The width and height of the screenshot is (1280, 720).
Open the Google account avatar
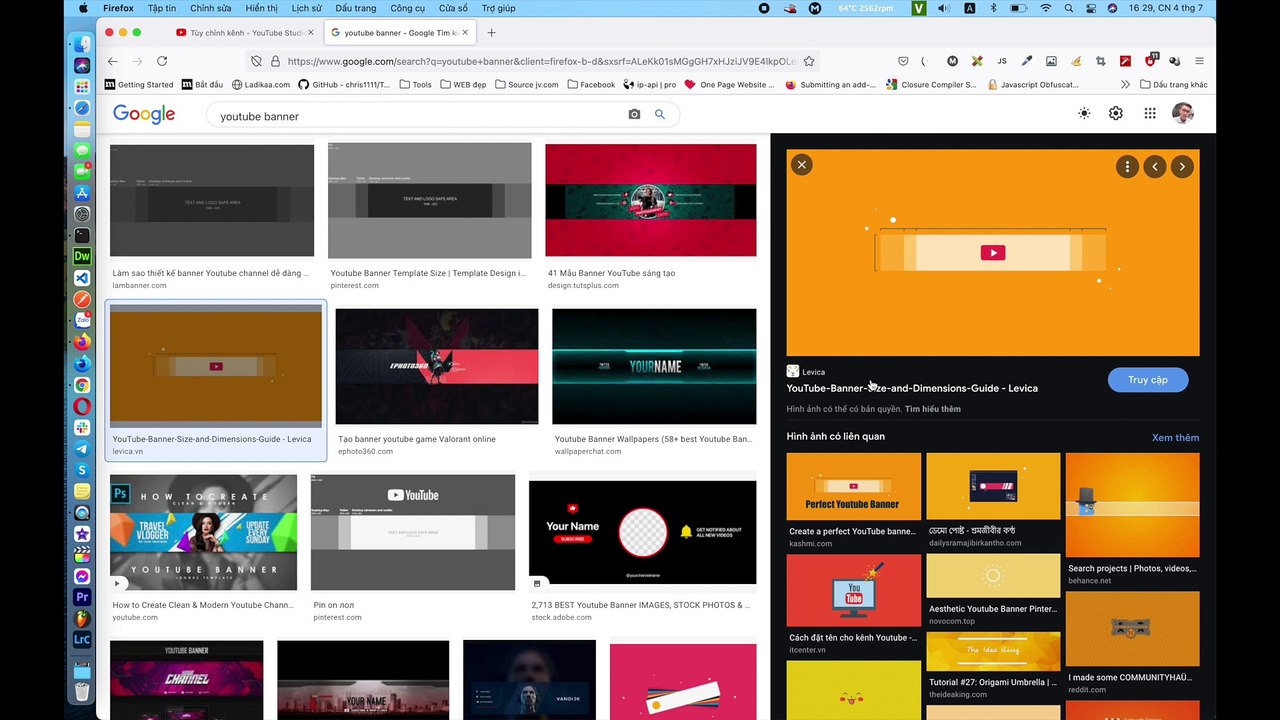coord(1183,114)
